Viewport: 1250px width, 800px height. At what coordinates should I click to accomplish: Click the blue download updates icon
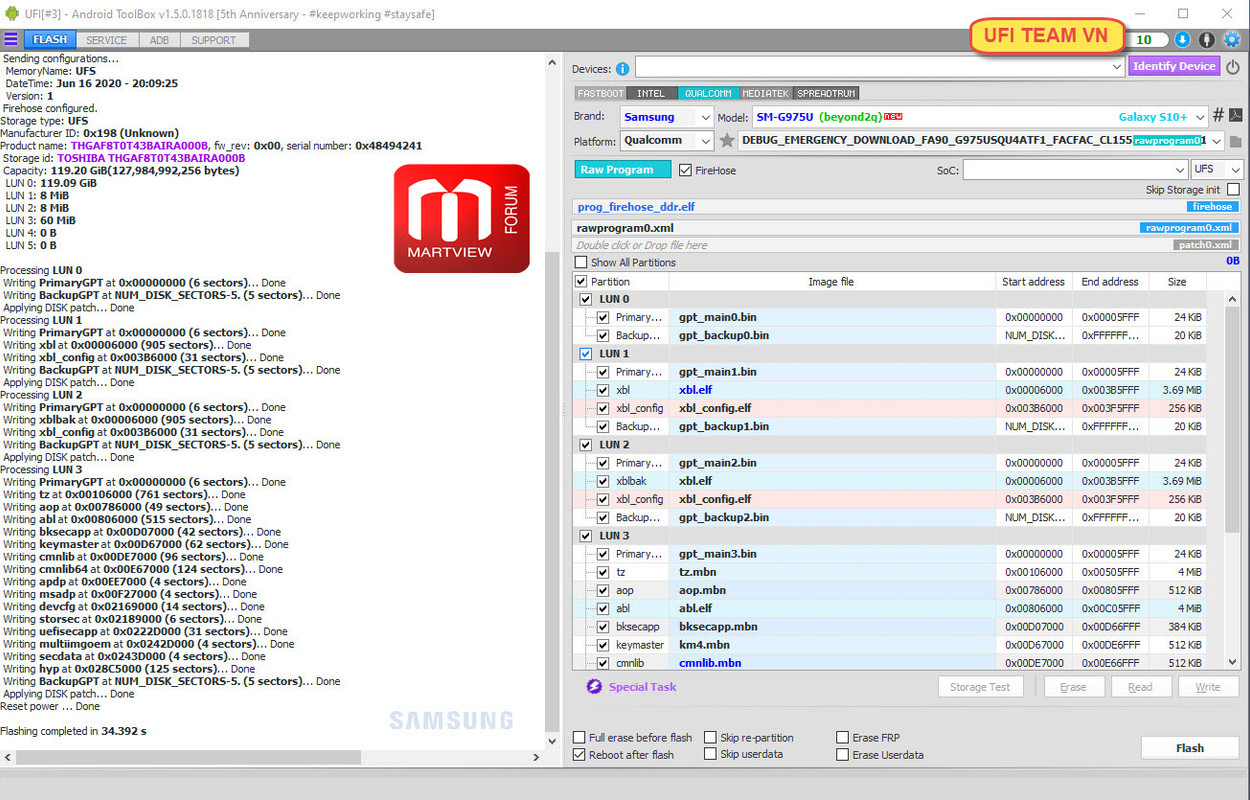pyautogui.click(x=1182, y=40)
